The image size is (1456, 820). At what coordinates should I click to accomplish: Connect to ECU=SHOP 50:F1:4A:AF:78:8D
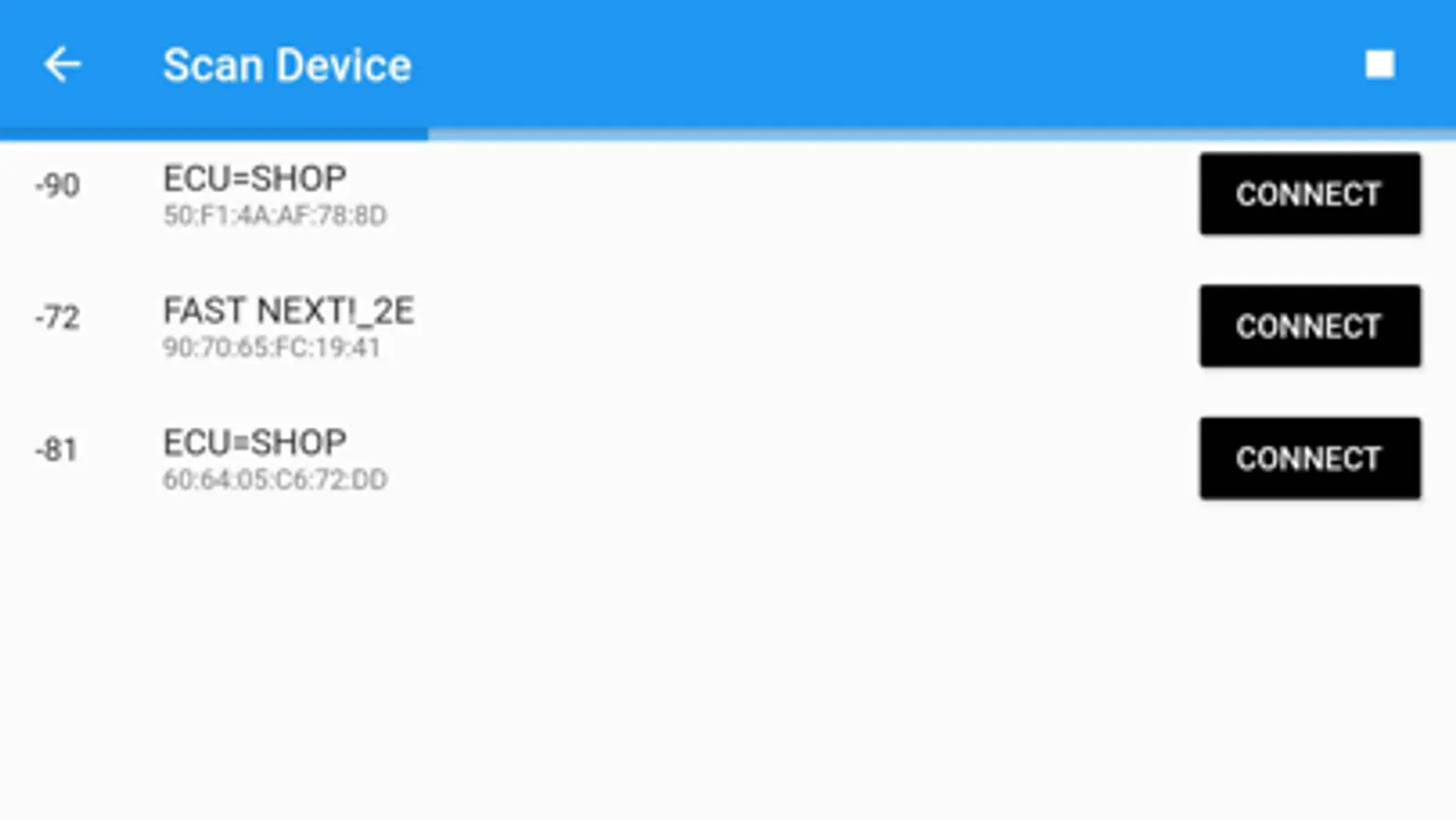click(1309, 194)
